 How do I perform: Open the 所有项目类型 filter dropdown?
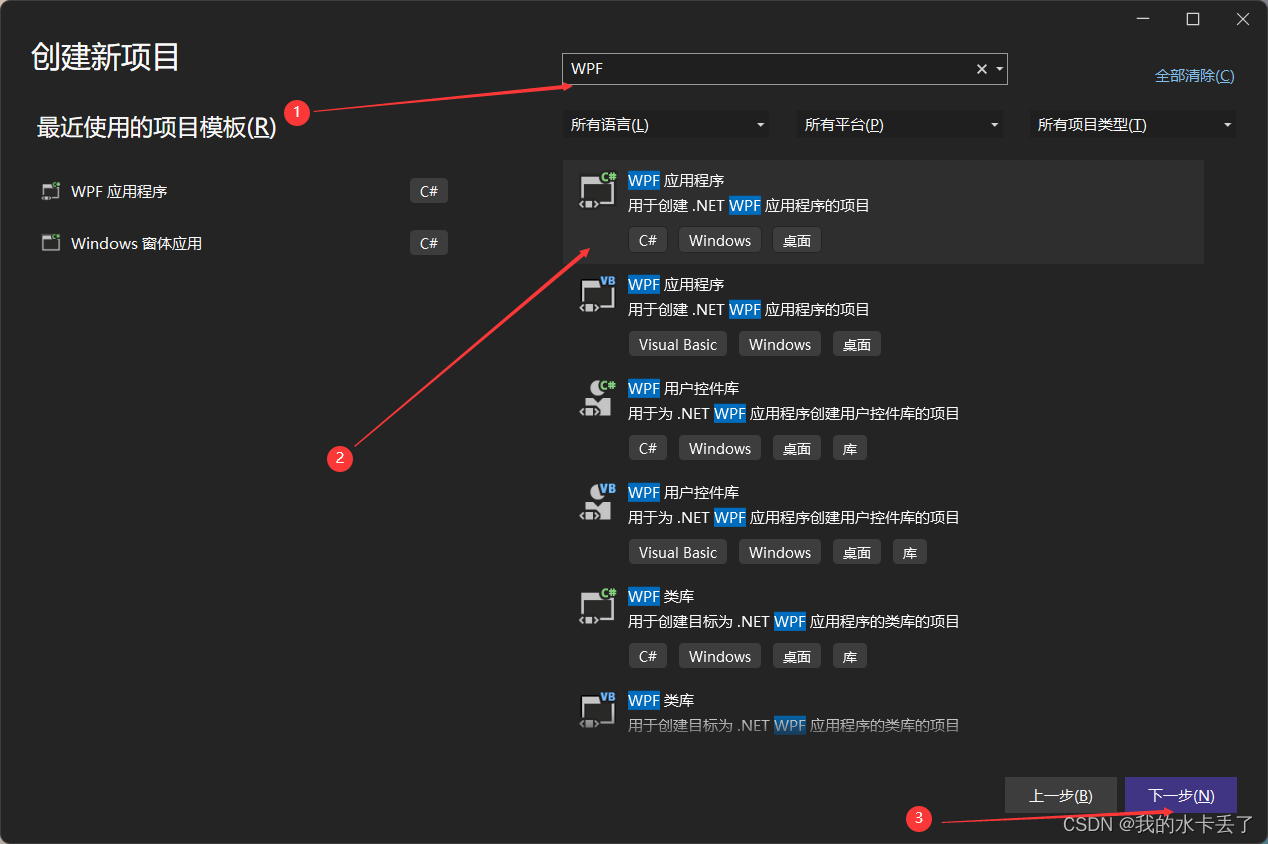(x=1133, y=125)
